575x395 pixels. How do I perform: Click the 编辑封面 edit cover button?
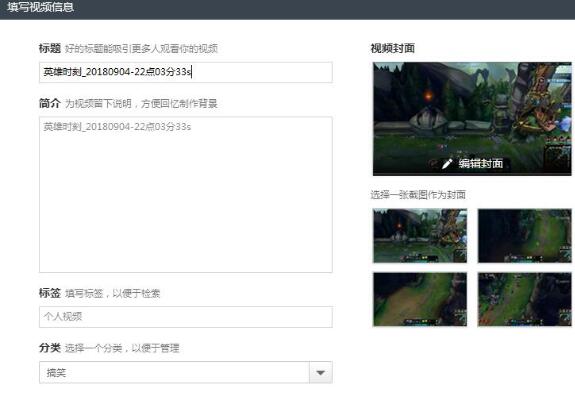(472, 163)
